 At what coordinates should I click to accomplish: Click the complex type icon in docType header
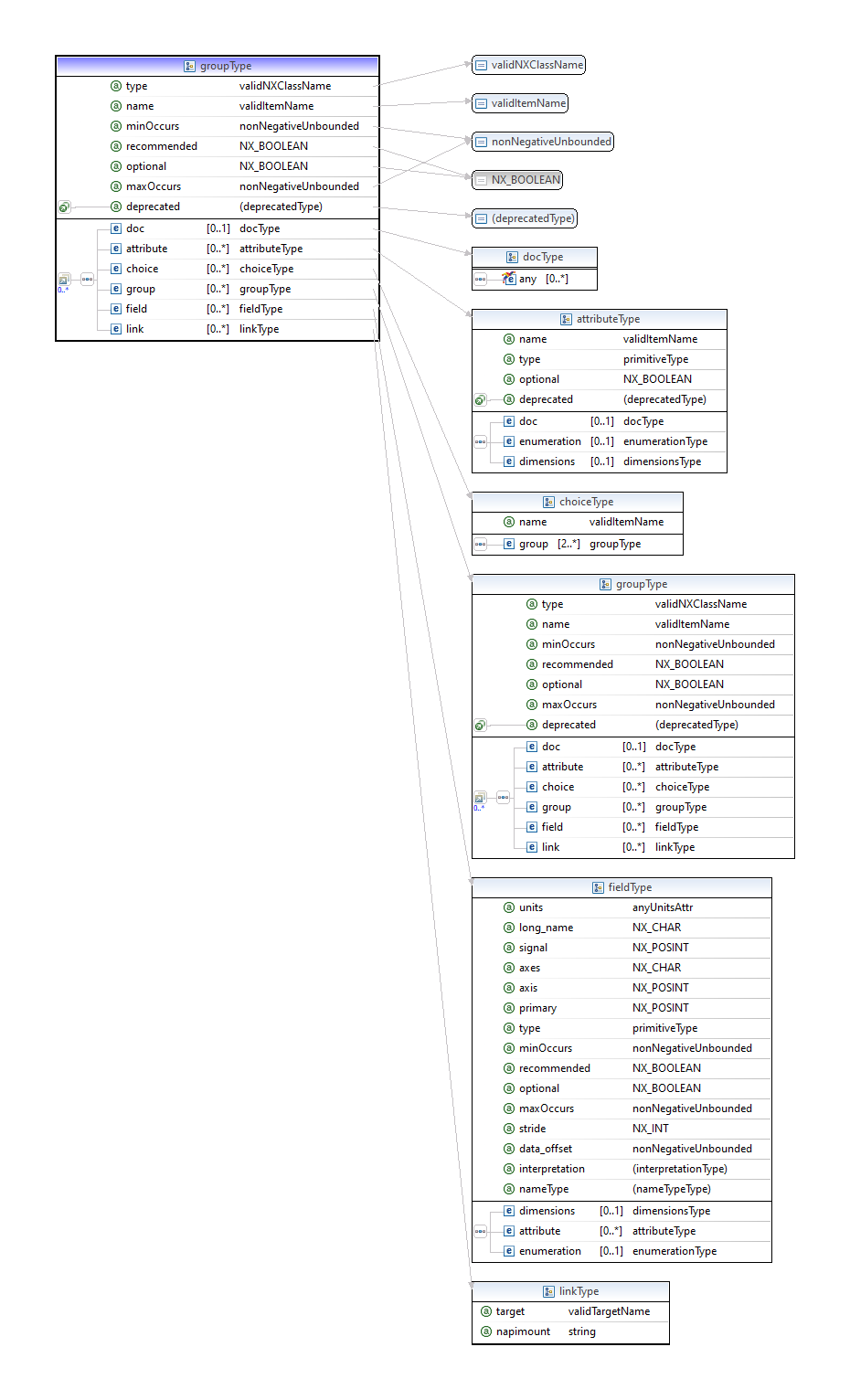coord(512,257)
